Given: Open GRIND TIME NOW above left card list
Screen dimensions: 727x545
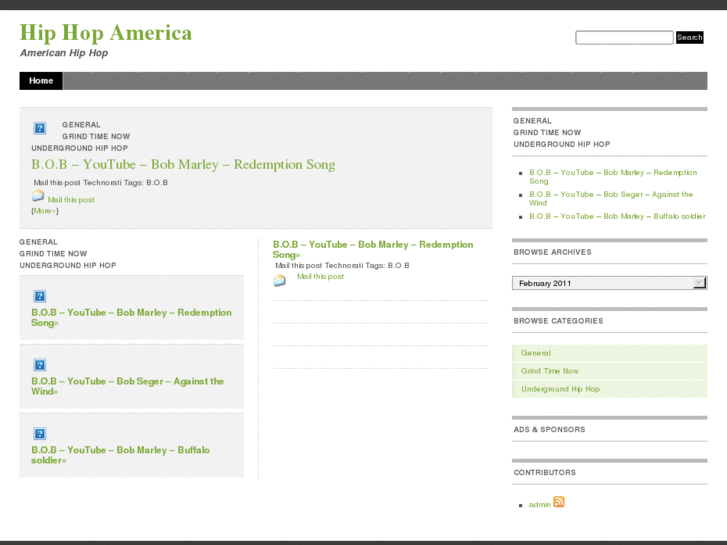Looking at the screenshot, I should (x=53, y=254).
